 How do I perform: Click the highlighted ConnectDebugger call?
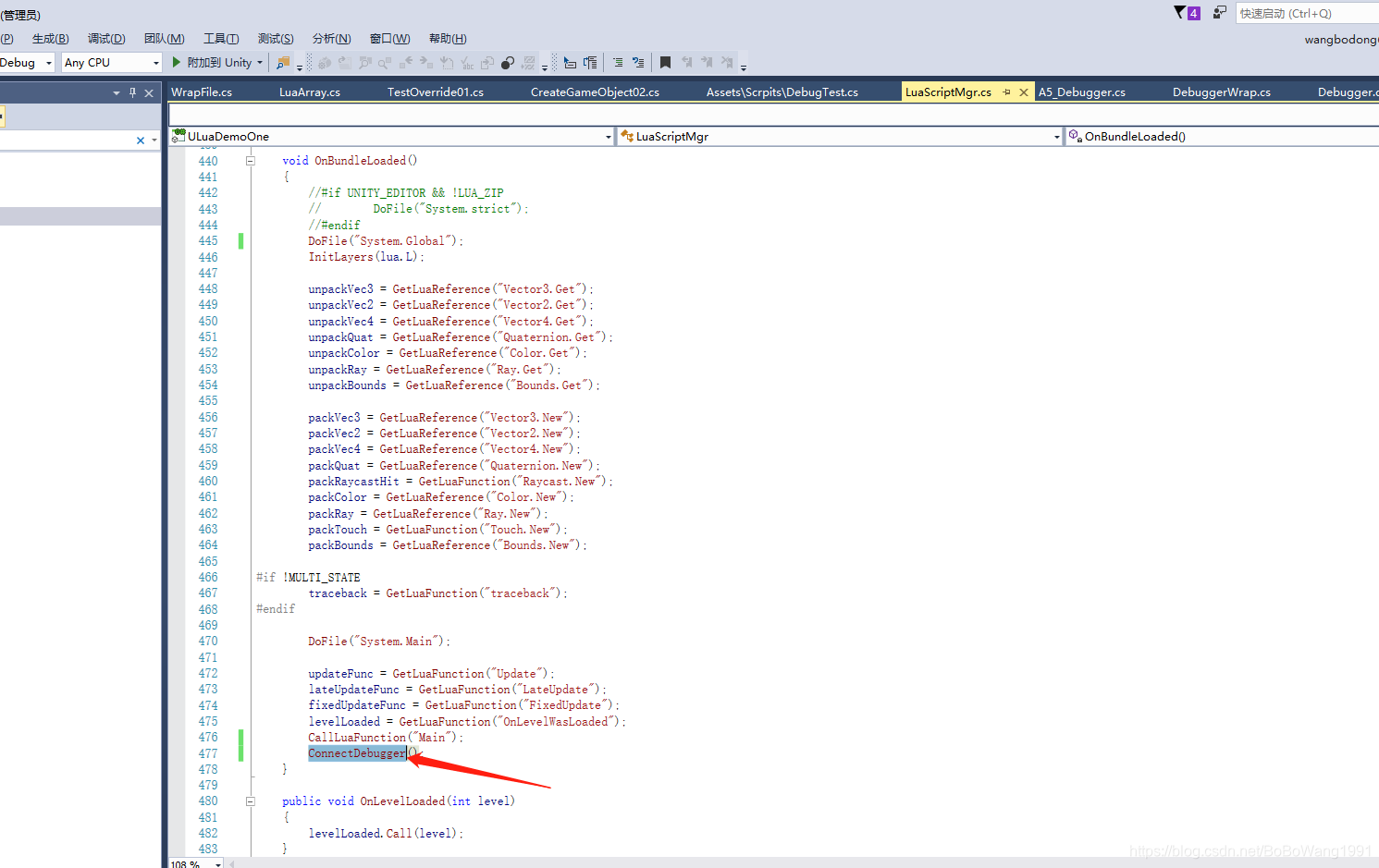357,753
